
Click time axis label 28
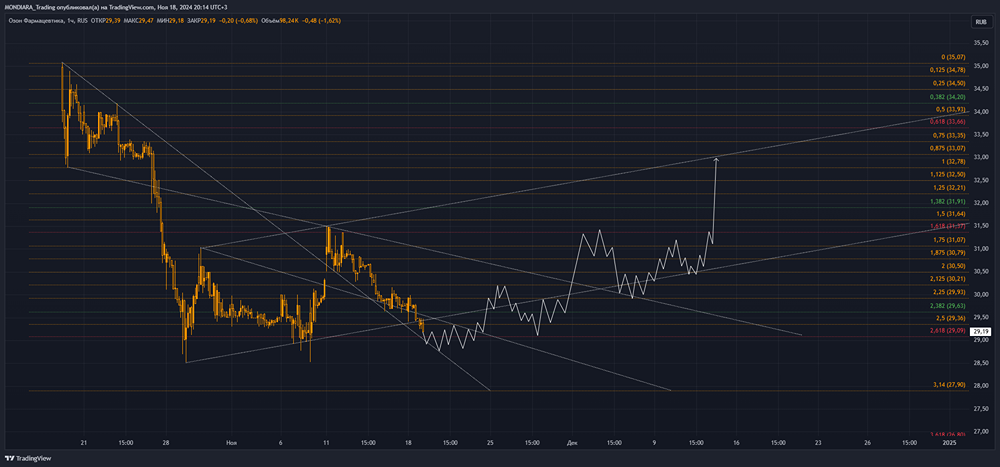(x=165, y=441)
